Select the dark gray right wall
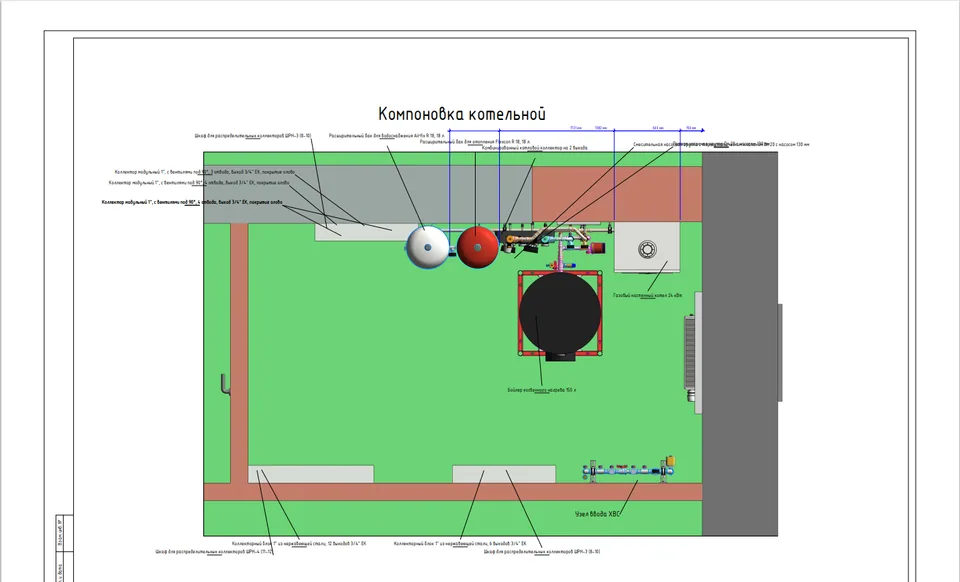 click(x=740, y=344)
